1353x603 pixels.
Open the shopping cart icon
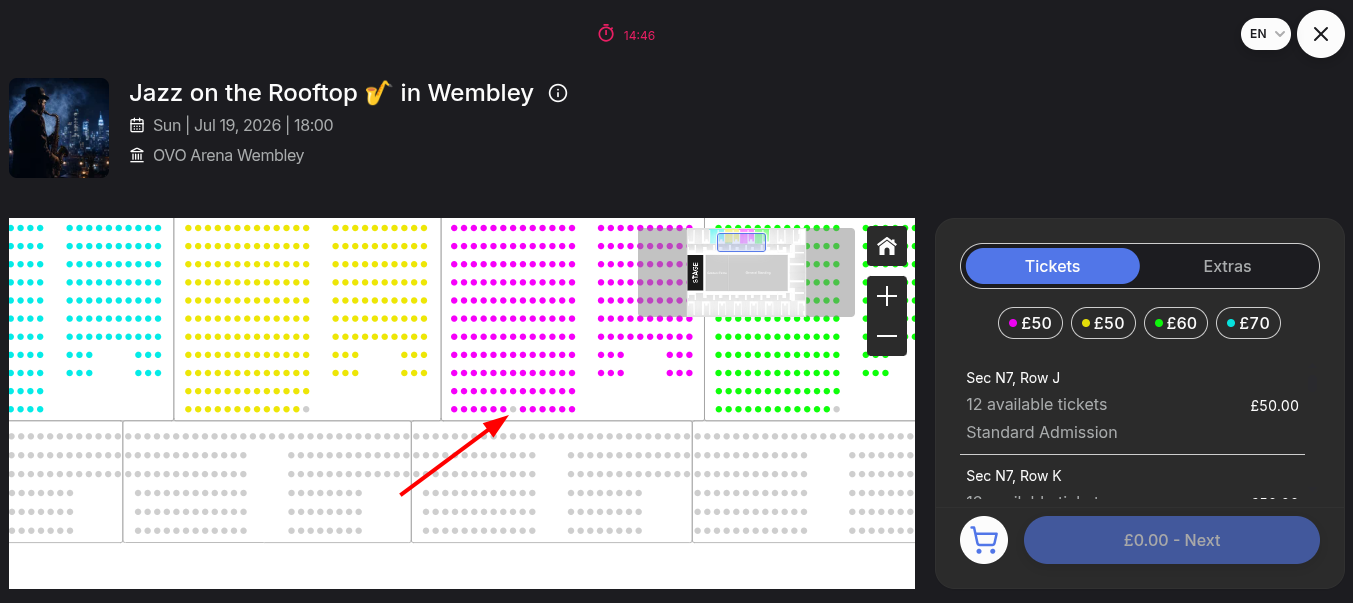click(x=984, y=540)
